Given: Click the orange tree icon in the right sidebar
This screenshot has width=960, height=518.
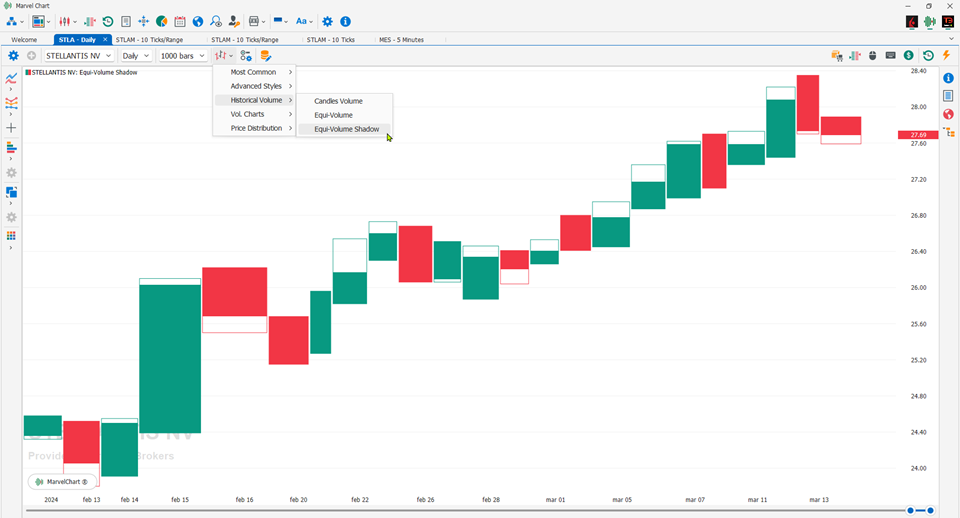Looking at the screenshot, I should [x=948, y=132].
